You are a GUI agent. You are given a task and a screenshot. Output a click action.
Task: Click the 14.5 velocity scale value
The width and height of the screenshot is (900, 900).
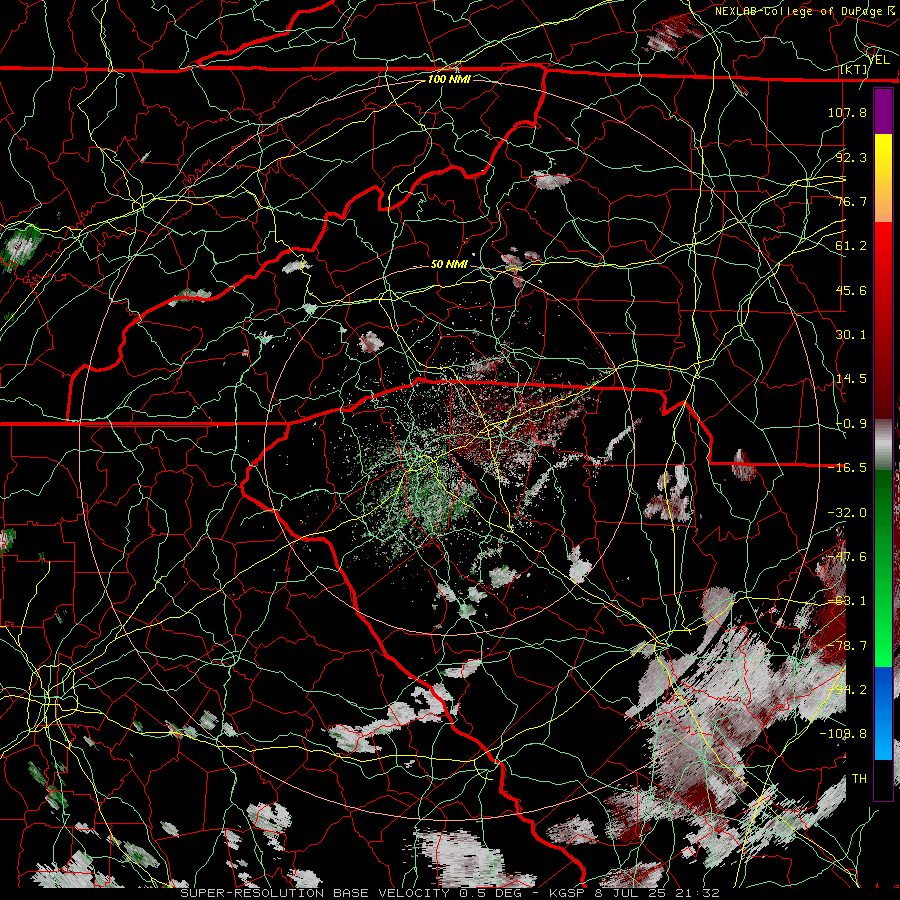851,379
